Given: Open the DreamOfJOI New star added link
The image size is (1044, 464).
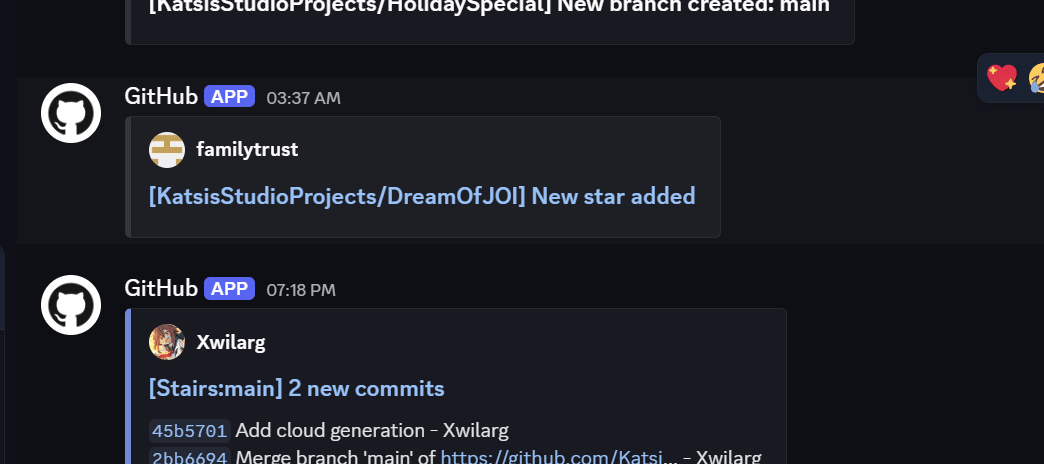Looking at the screenshot, I should click(422, 196).
